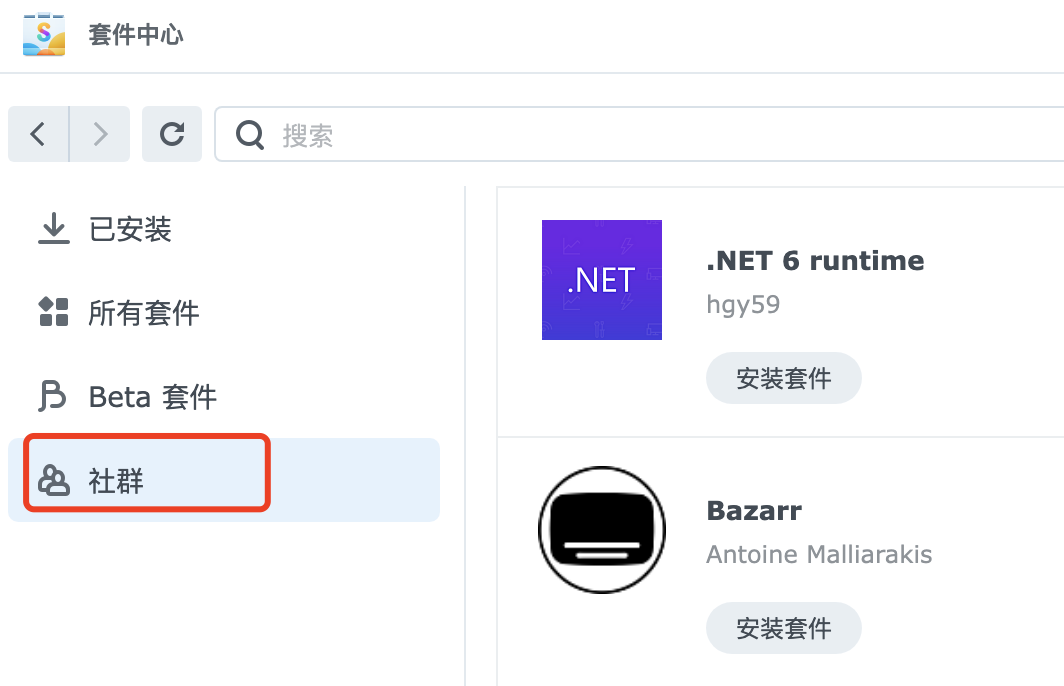
Task: Open the 已安装 text label in sidebar
Action: pyautogui.click(x=131, y=230)
